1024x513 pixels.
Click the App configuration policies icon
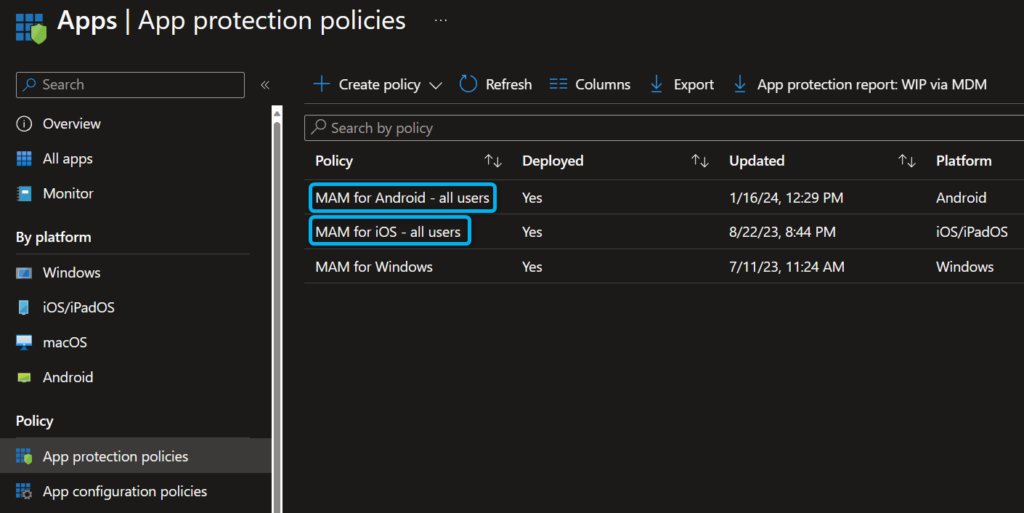pos(24,491)
